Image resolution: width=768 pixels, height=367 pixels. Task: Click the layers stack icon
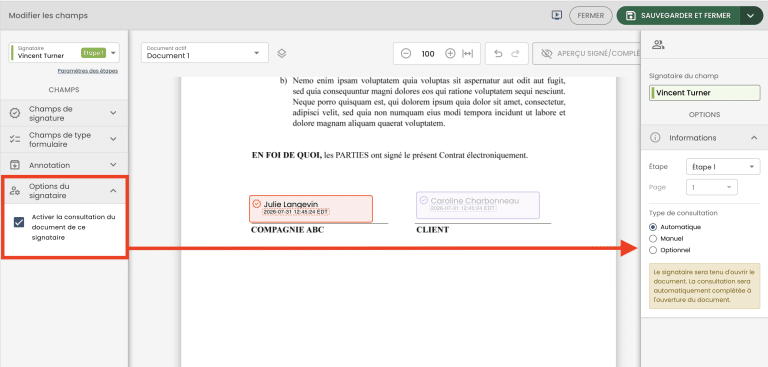point(282,53)
